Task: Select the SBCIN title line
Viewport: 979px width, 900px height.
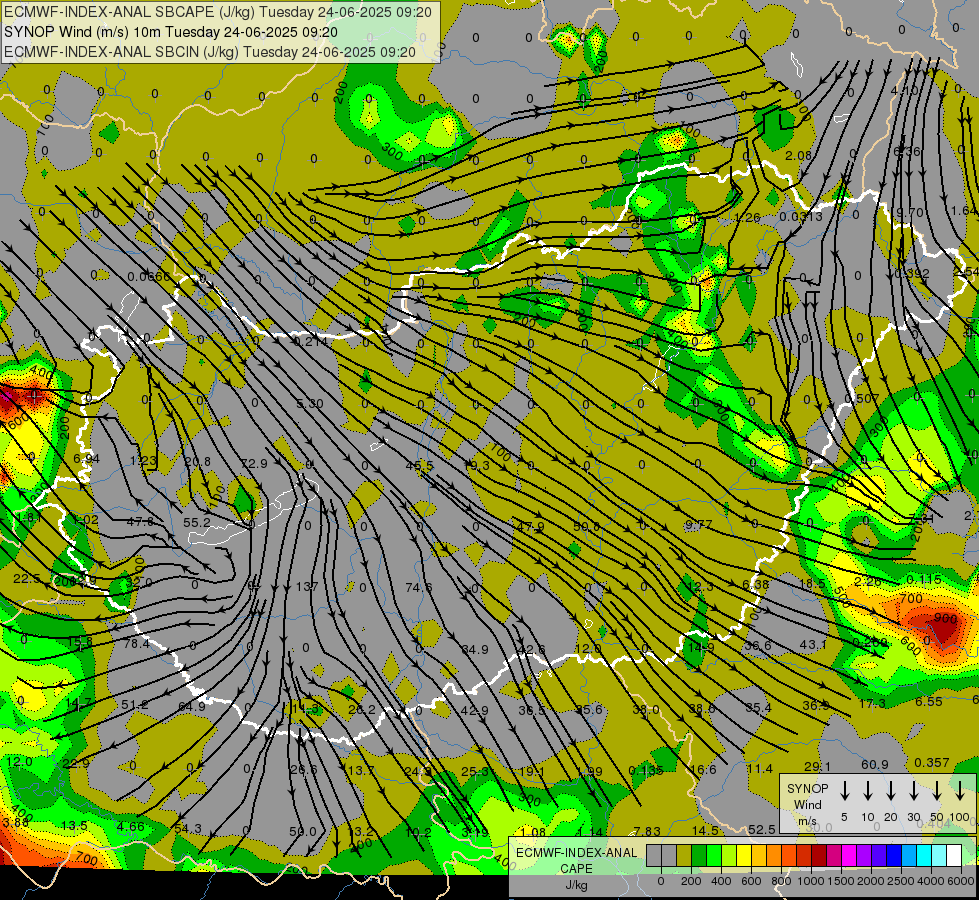Action: pyautogui.click(x=210, y=52)
